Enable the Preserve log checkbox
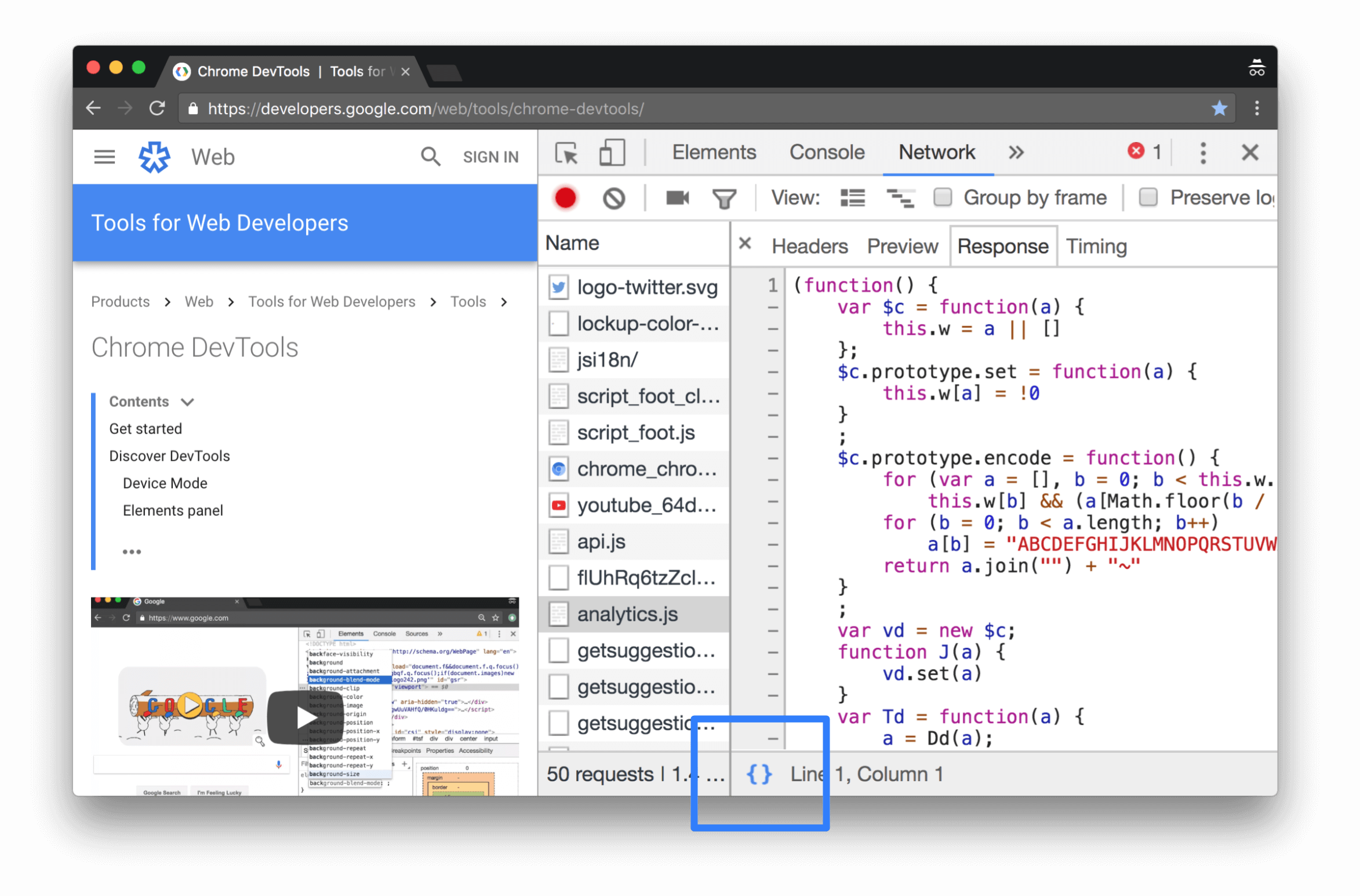The width and height of the screenshot is (1360, 896). [x=1147, y=197]
